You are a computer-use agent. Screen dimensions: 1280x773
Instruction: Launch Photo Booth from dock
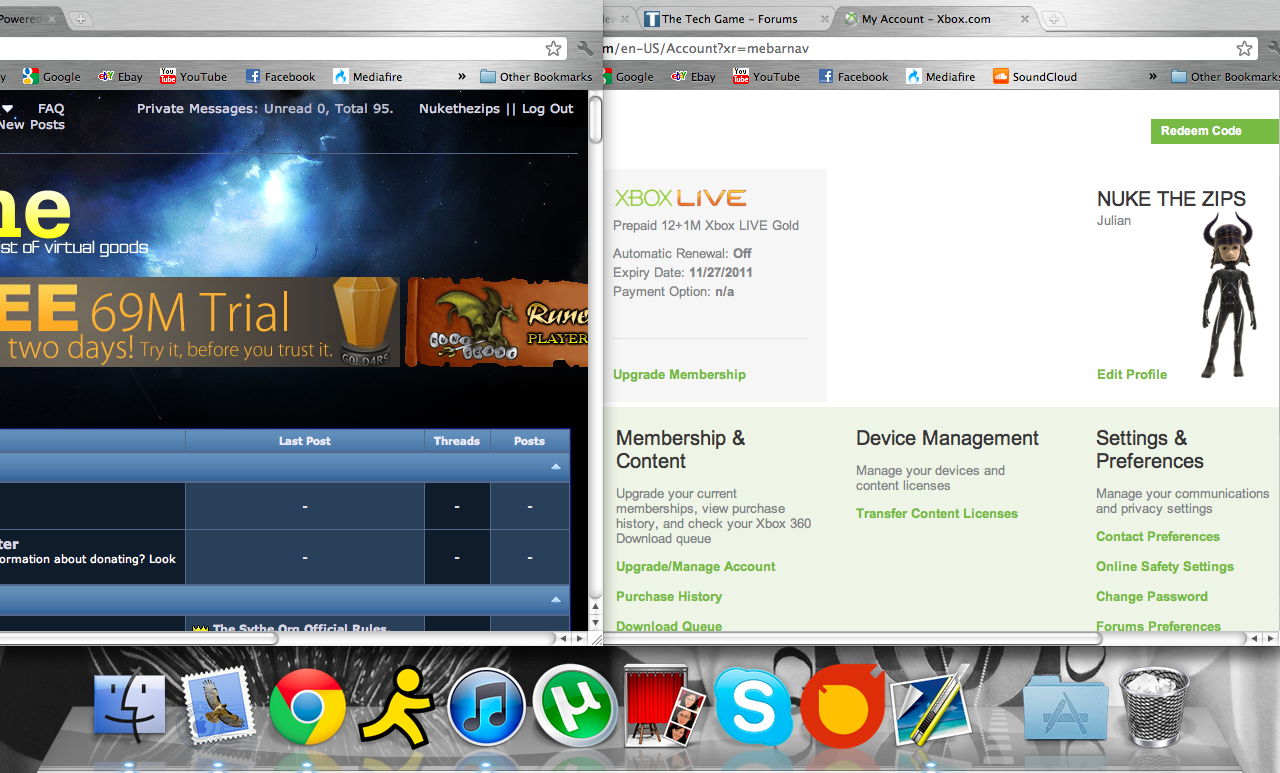point(664,707)
